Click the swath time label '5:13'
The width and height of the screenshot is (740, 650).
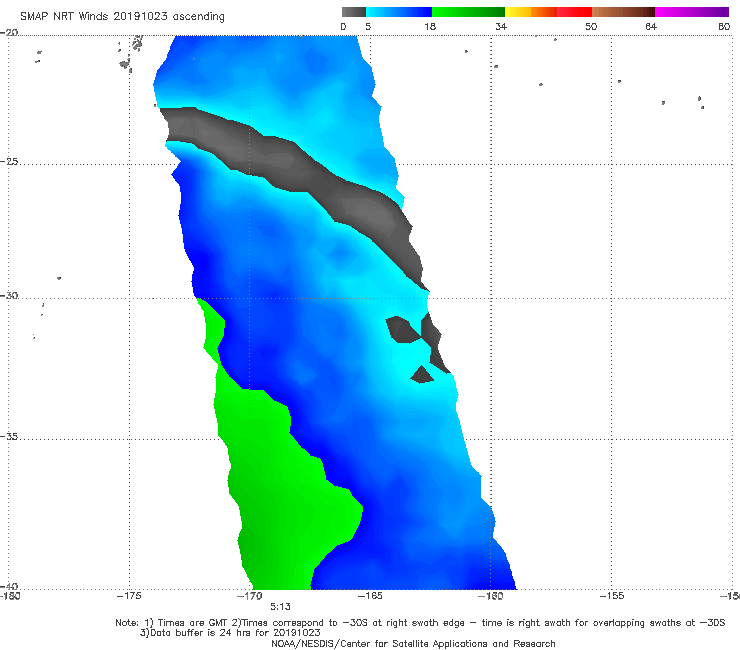click(280, 607)
